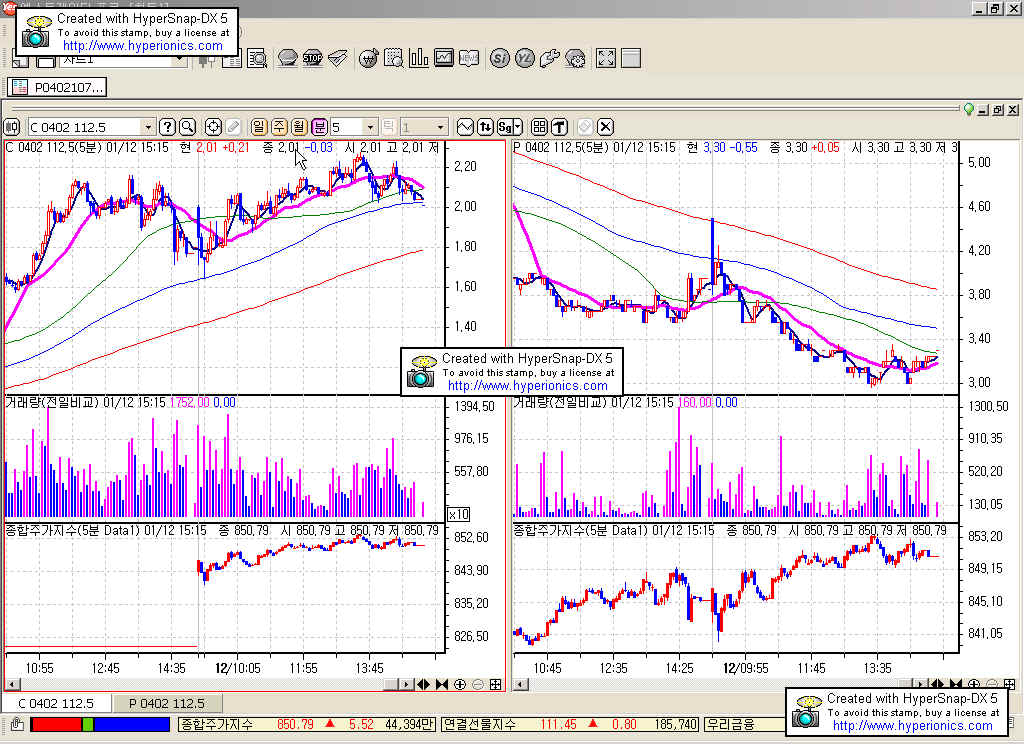The height and width of the screenshot is (744, 1024).
Task: Open the symbol code C 0402 112.5 dropdown
Action: click(149, 127)
